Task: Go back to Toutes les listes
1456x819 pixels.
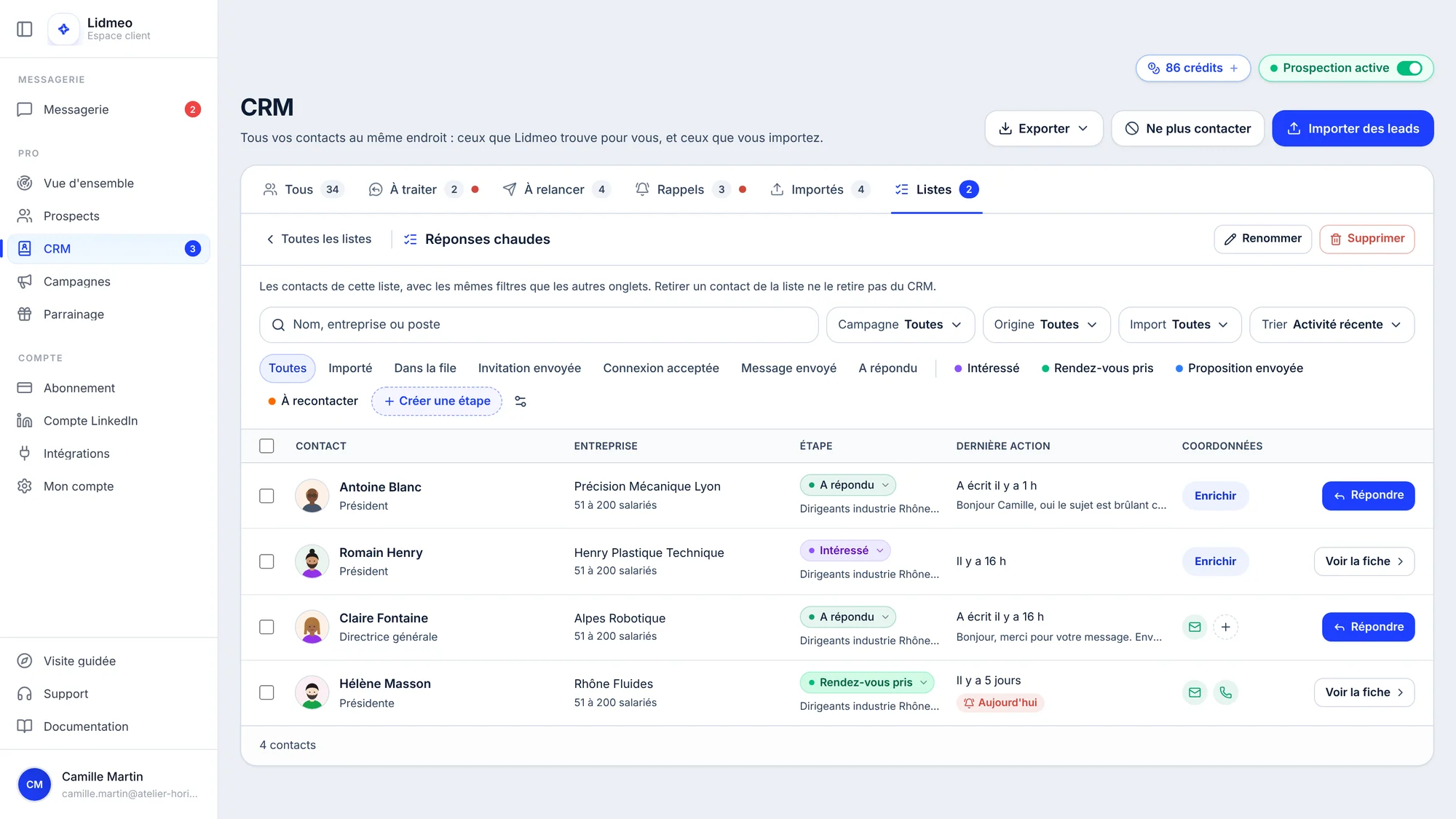Action: pyautogui.click(x=319, y=240)
